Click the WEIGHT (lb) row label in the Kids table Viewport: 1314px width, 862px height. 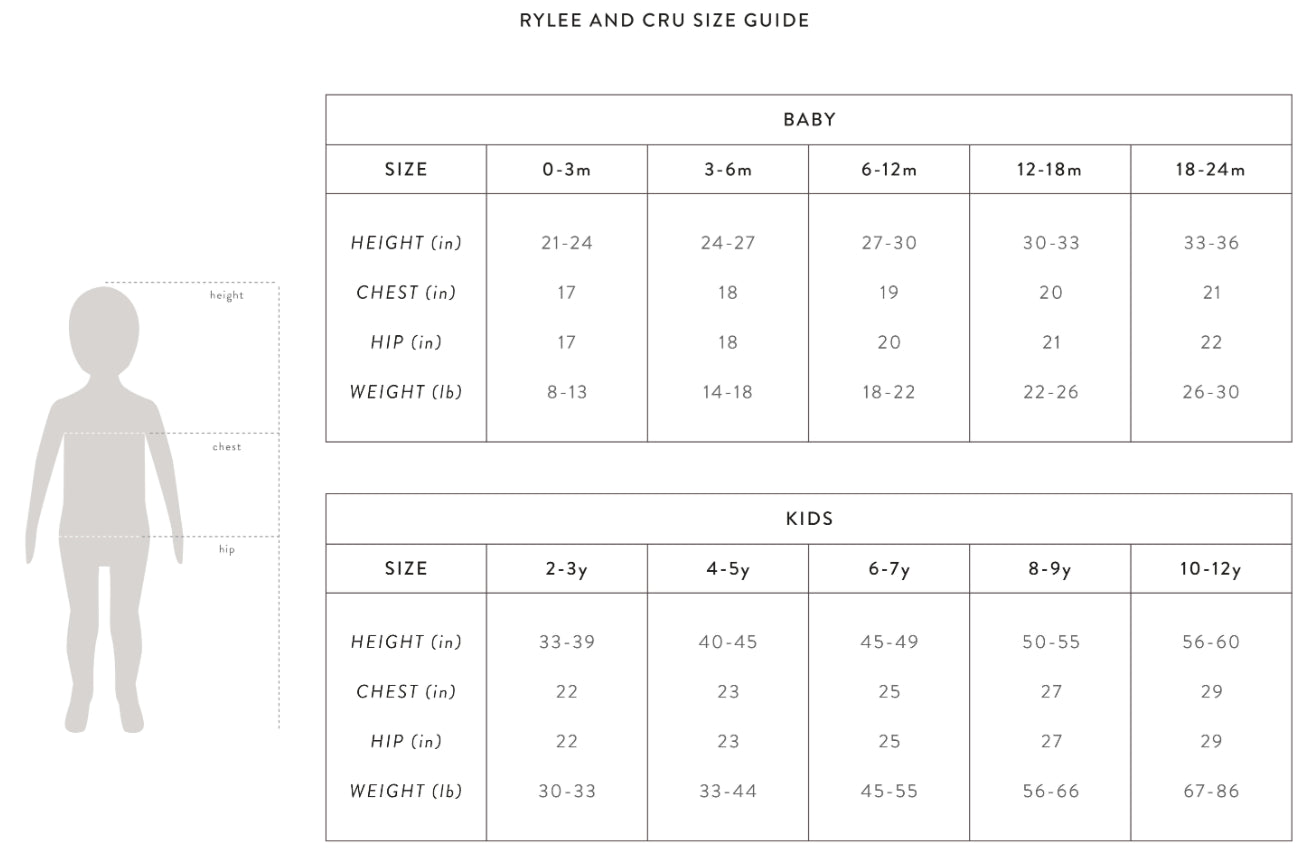point(406,791)
